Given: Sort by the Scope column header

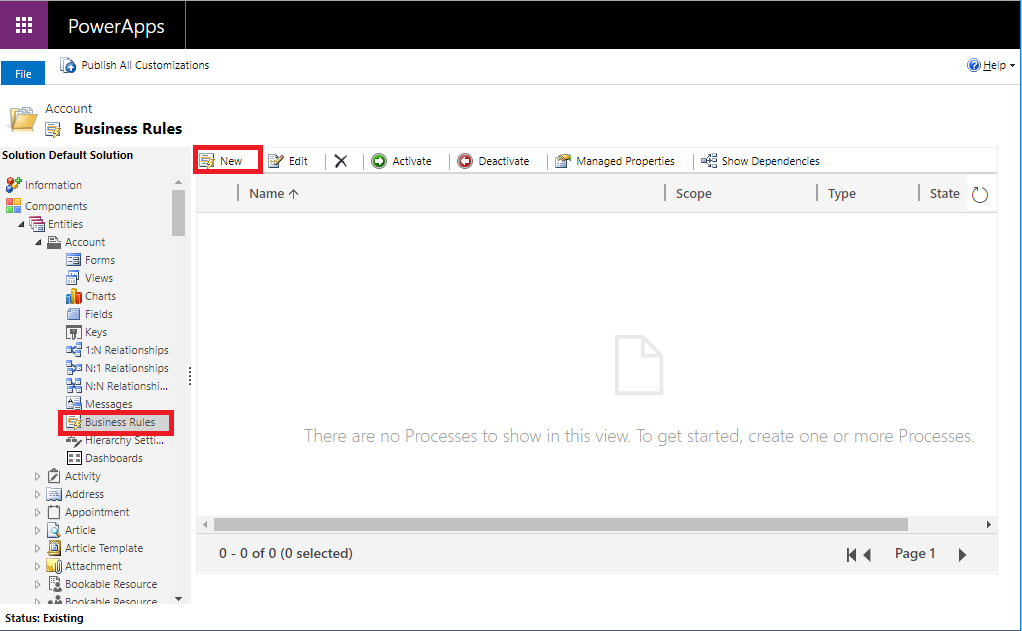Looking at the screenshot, I should [694, 194].
